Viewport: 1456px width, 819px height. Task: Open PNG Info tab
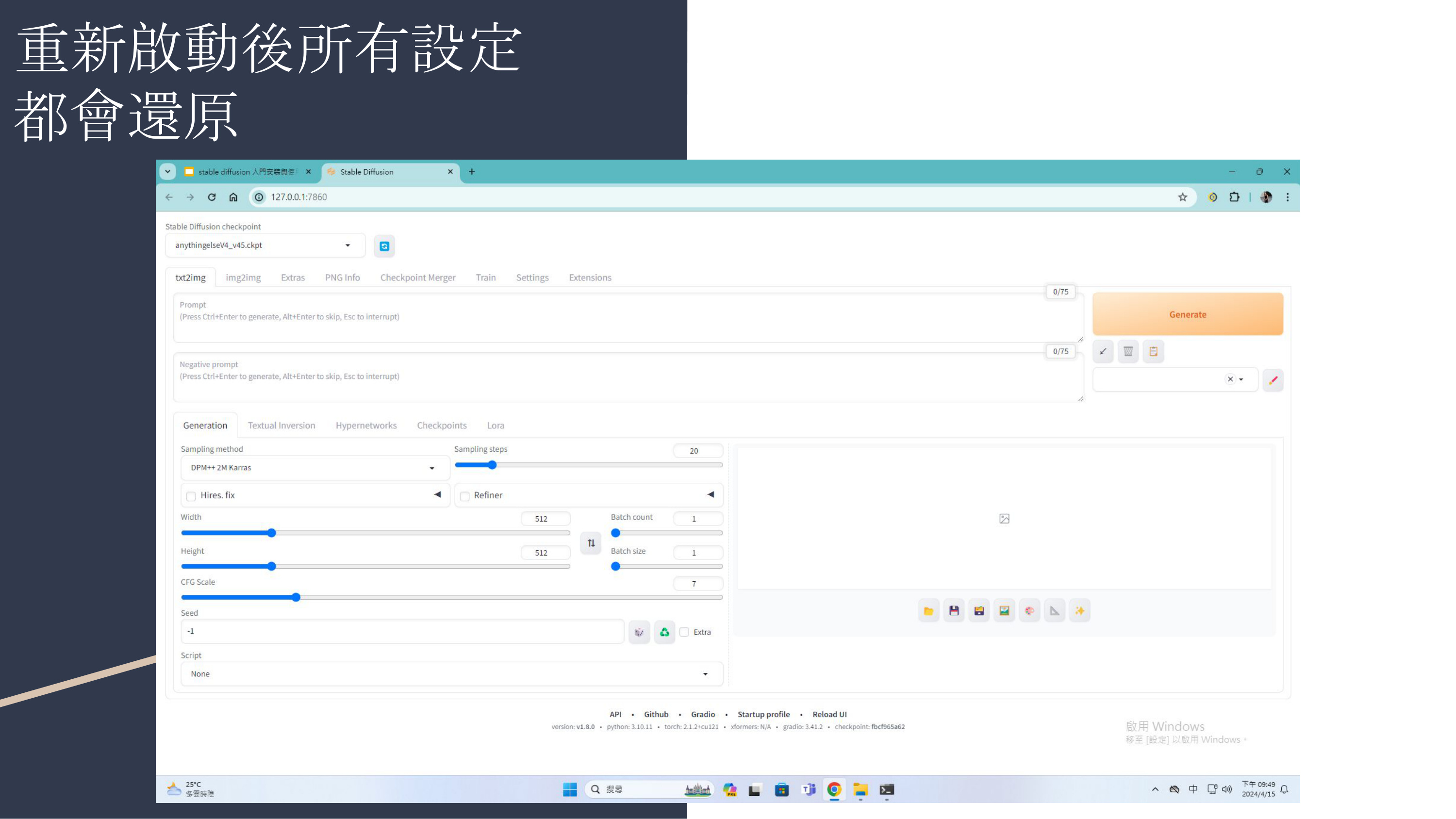[x=343, y=278]
